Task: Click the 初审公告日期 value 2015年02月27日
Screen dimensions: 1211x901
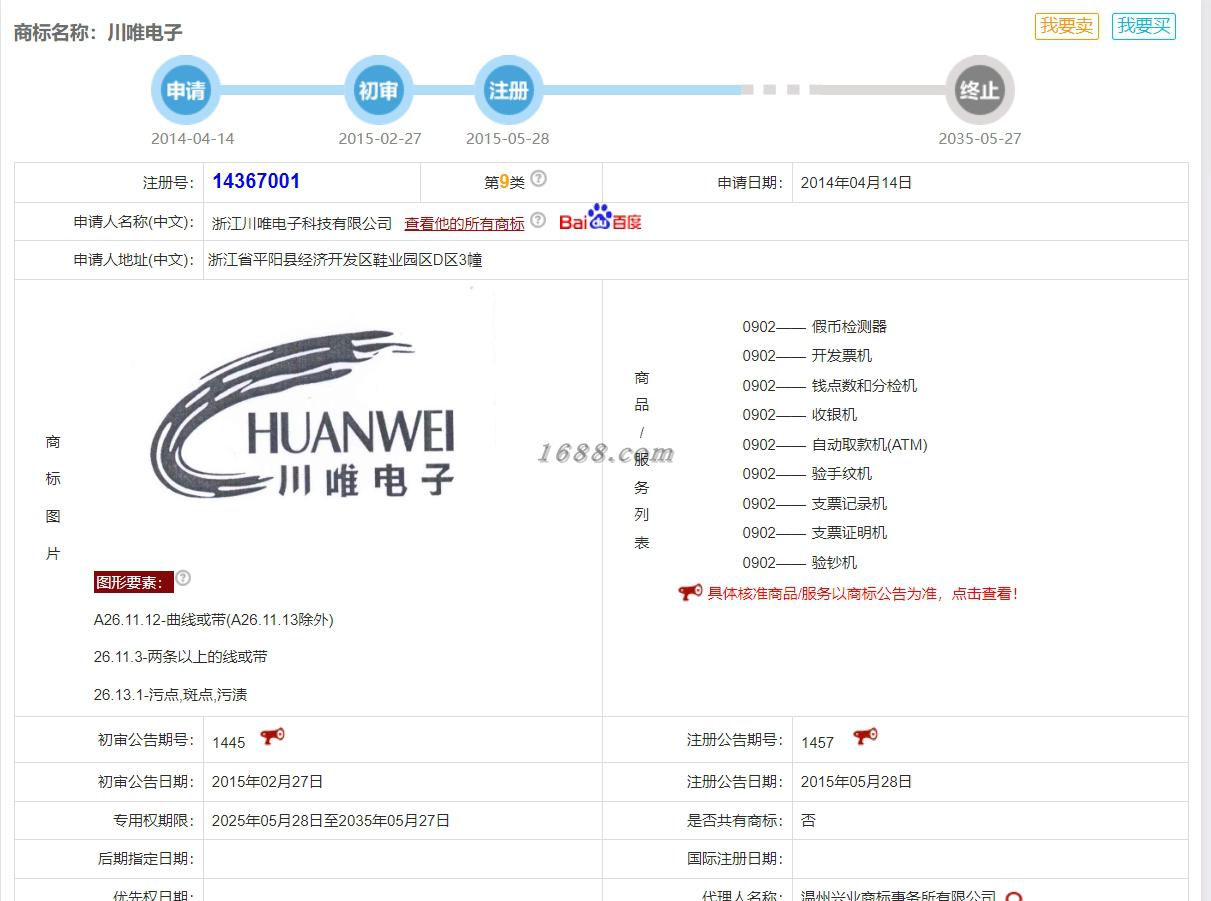Action: (267, 782)
